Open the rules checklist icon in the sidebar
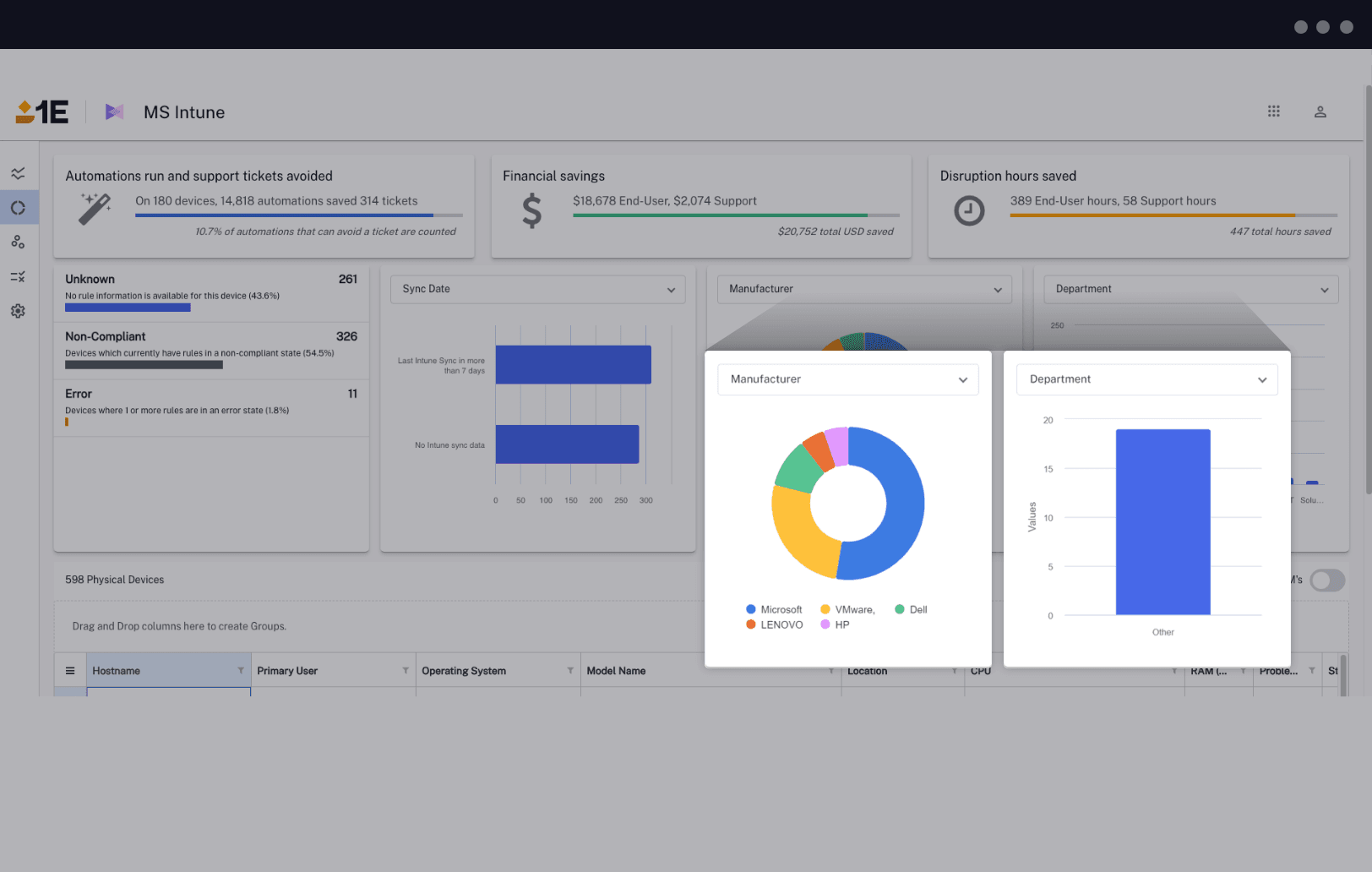This screenshot has width=1372, height=872. point(19,276)
